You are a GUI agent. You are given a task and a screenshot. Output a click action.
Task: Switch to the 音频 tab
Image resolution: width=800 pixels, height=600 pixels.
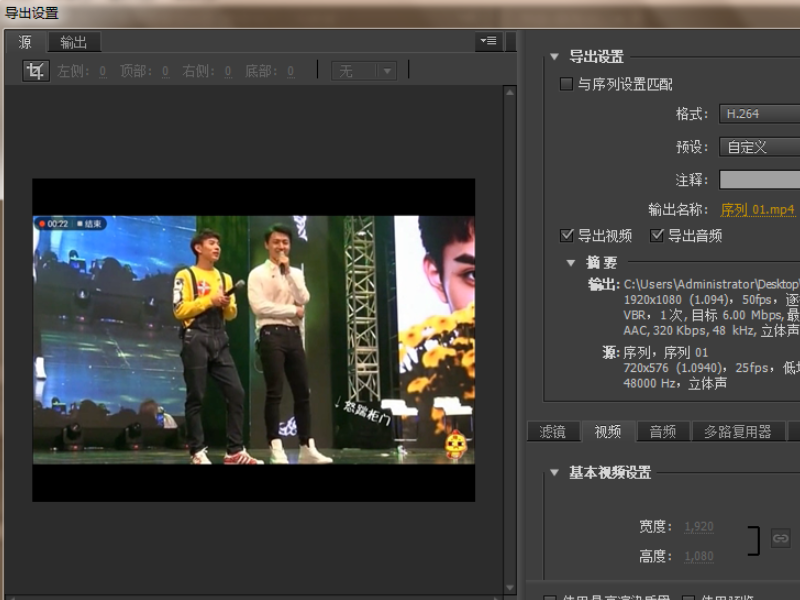(x=662, y=432)
